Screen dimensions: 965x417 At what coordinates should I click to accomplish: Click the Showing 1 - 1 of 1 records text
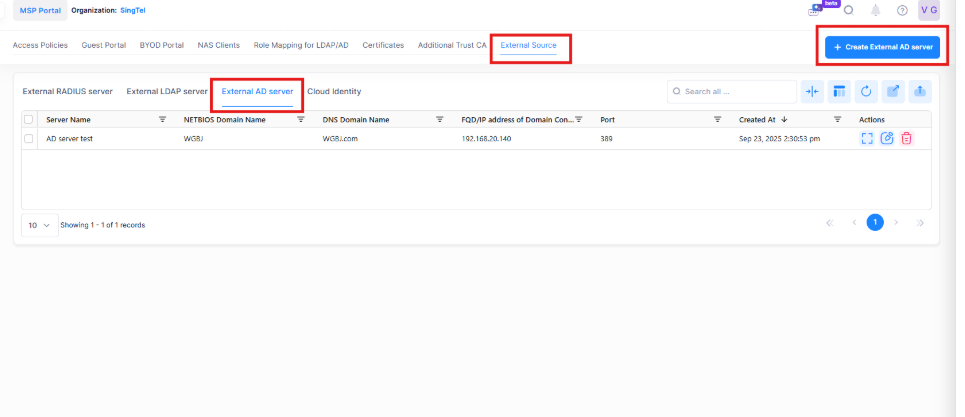point(103,225)
